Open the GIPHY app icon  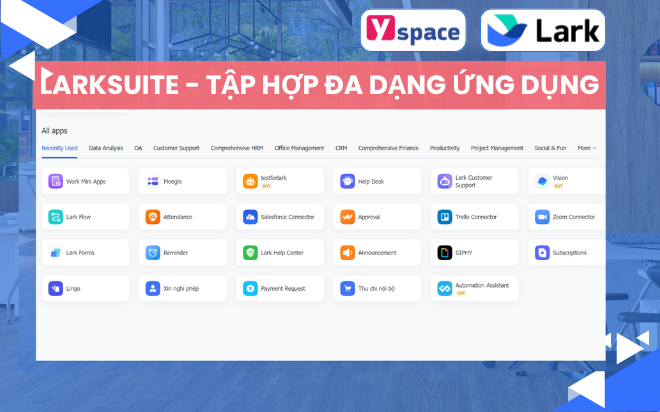444,253
